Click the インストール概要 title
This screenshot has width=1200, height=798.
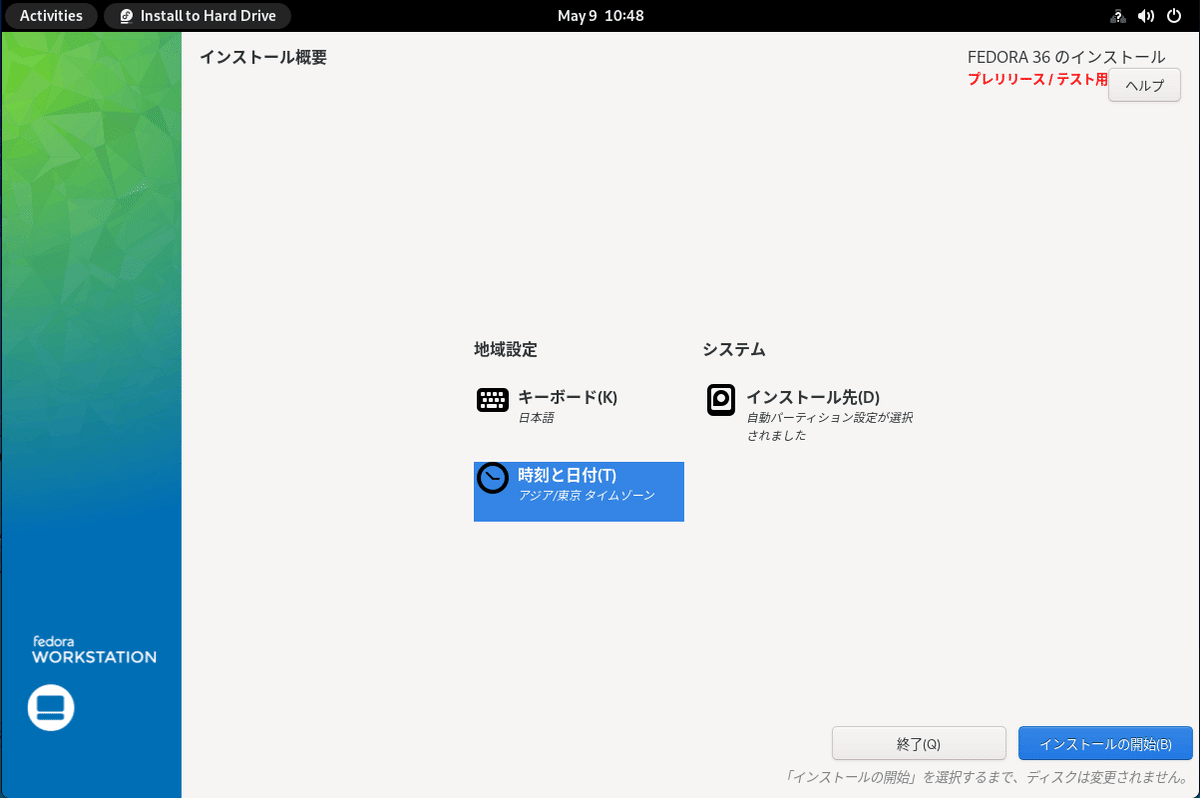pyautogui.click(x=263, y=57)
